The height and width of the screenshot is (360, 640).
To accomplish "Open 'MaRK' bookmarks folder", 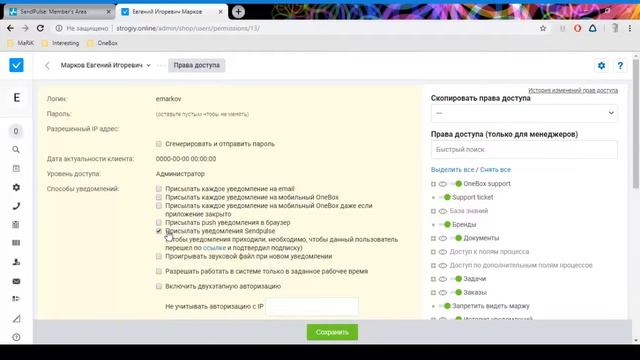I will (21, 43).
